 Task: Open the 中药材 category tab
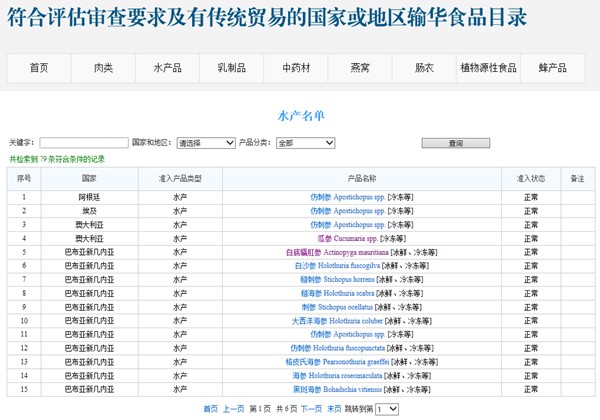[296, 68]
